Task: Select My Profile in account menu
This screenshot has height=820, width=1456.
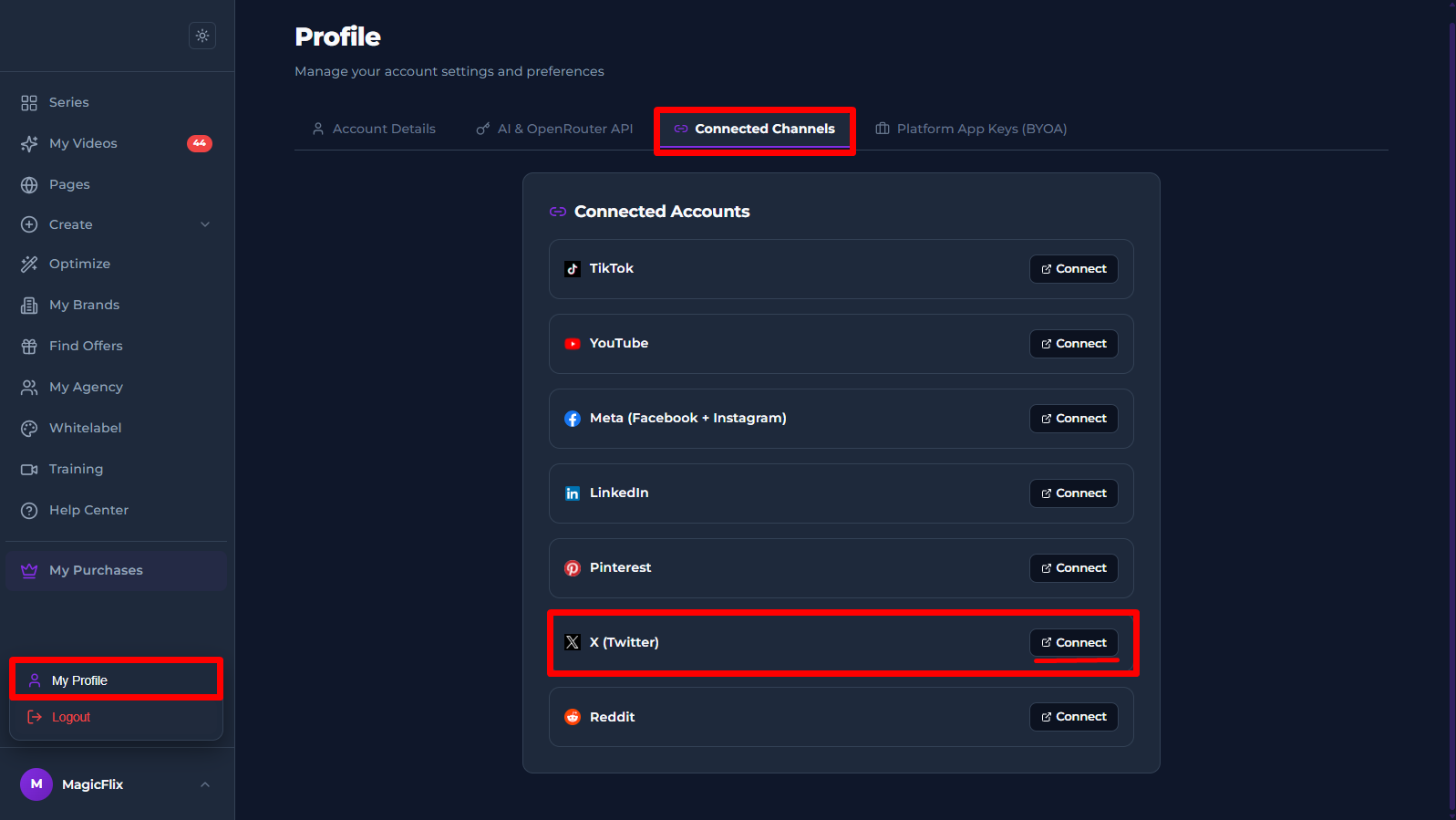Action: click(x=116, y=680)
